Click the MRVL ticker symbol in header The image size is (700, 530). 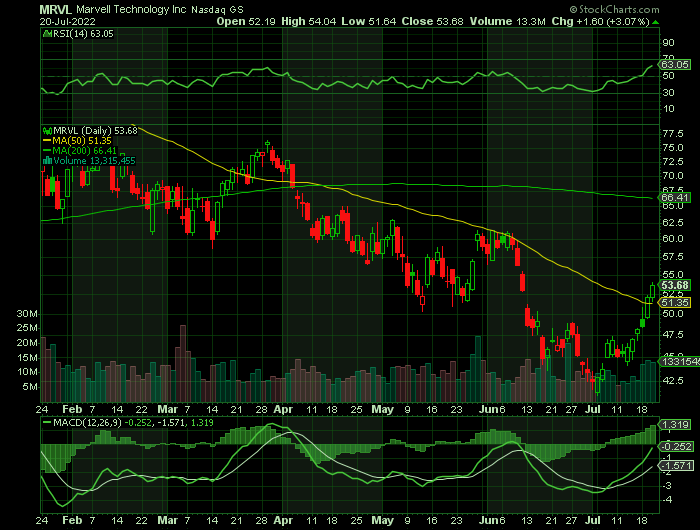[x=56, y=7]
